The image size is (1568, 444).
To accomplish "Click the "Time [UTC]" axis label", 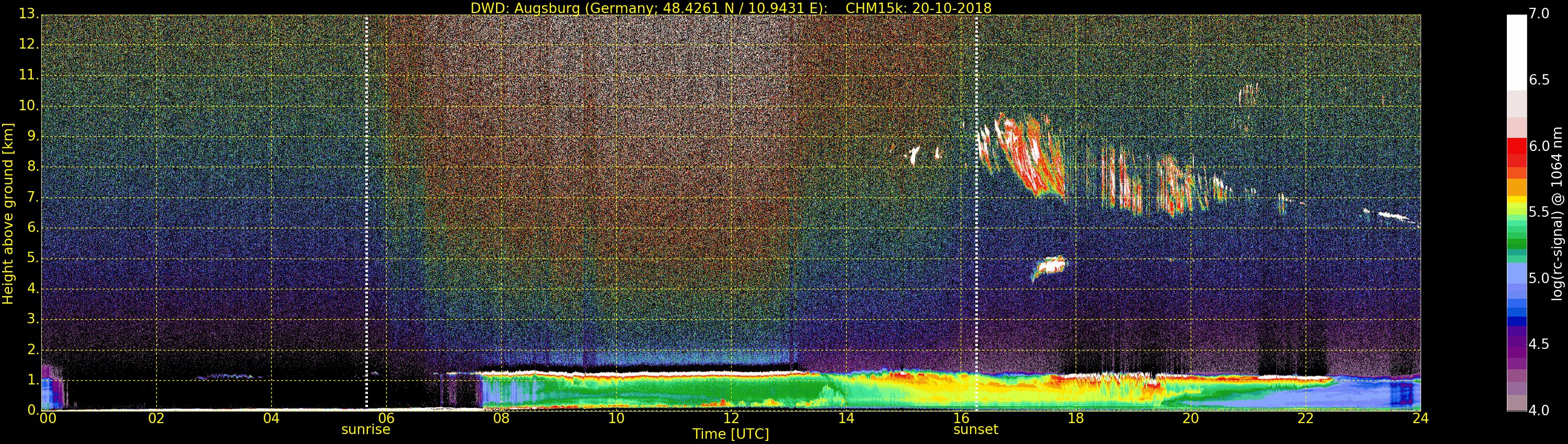I will click(x=731, y=434).
